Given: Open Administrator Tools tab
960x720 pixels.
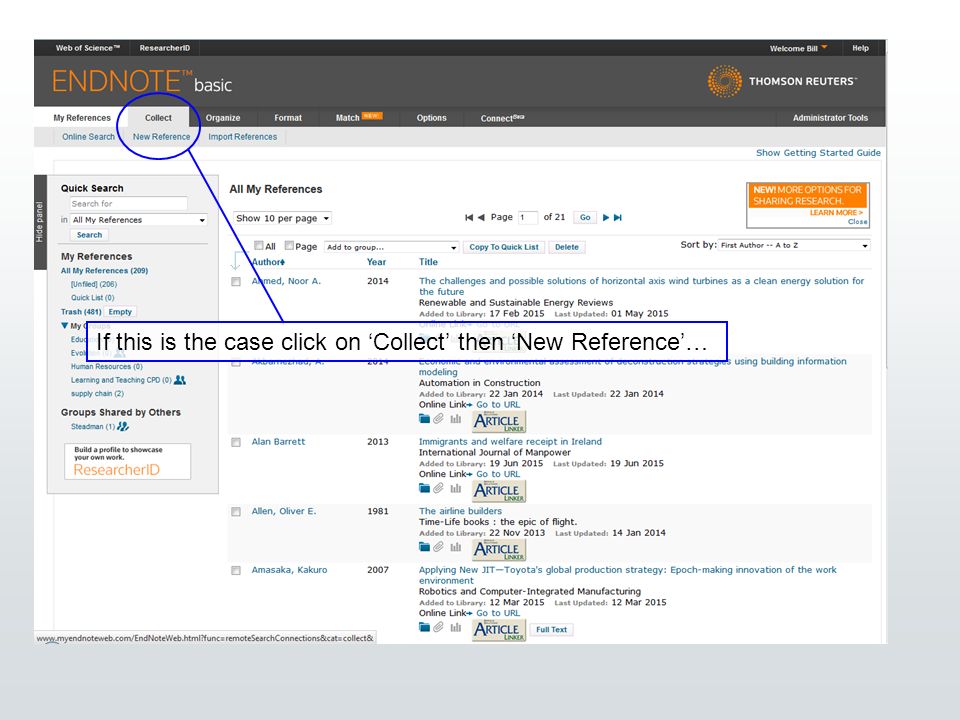Looking at the screenshot, I should tap(830, 118).
